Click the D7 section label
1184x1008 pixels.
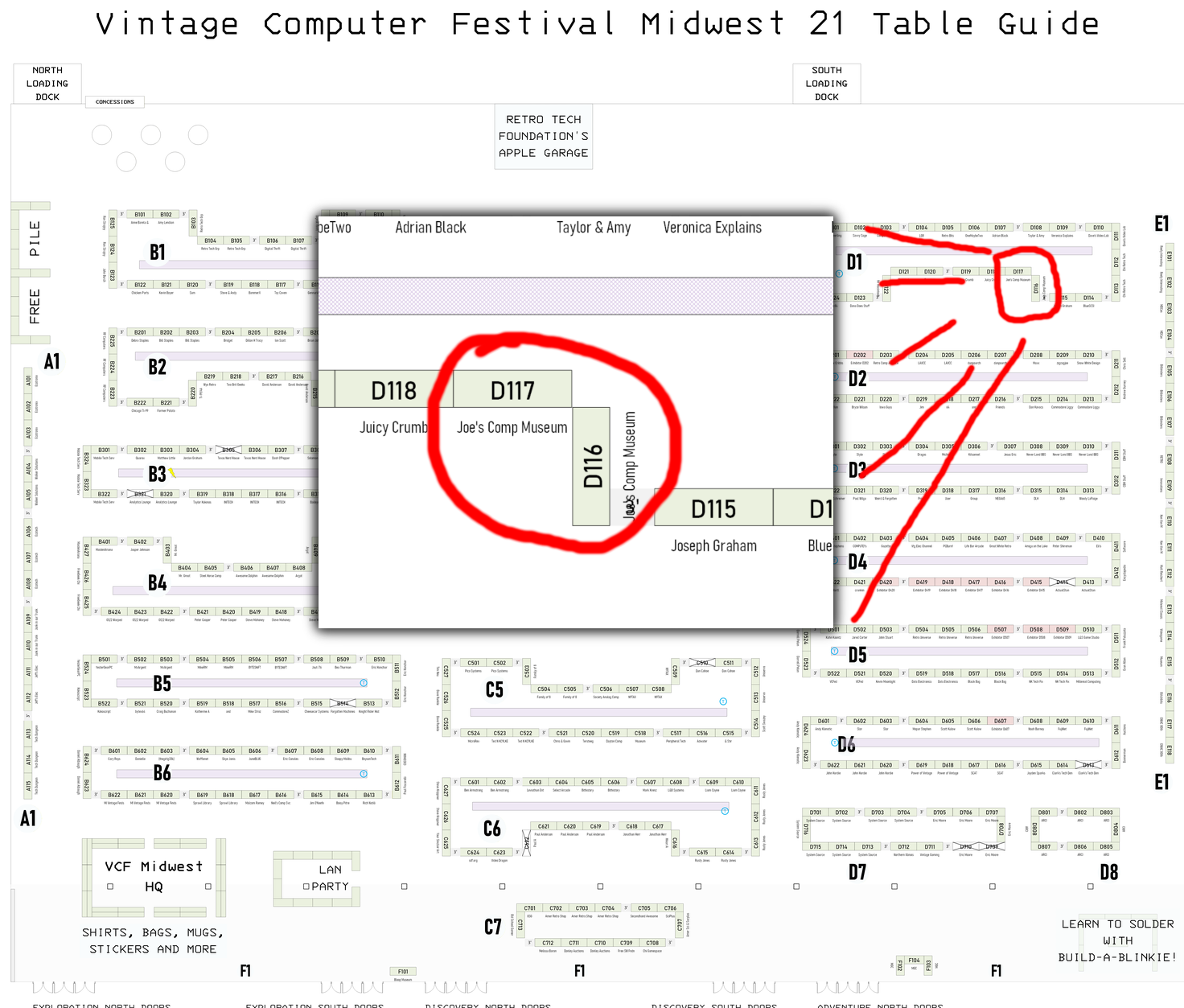pos(857,872)
